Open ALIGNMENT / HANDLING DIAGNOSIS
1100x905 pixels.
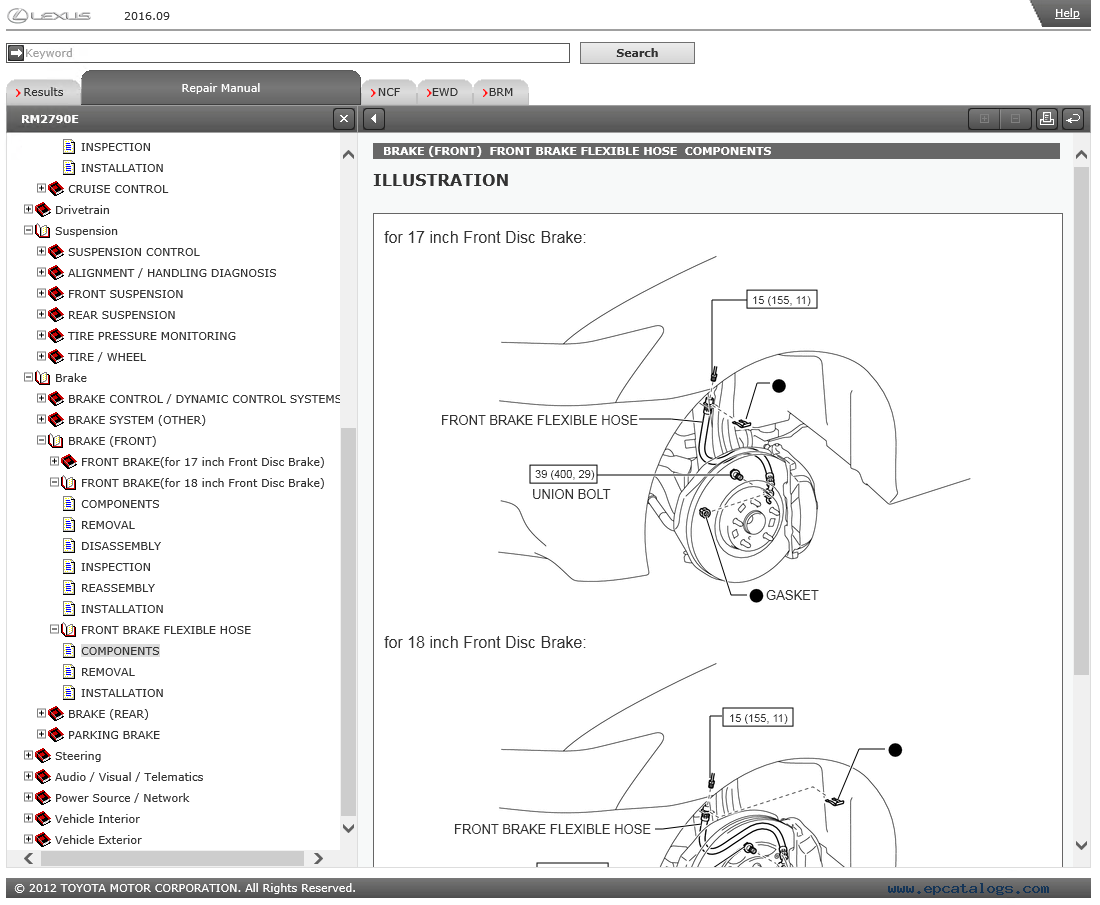172,273
